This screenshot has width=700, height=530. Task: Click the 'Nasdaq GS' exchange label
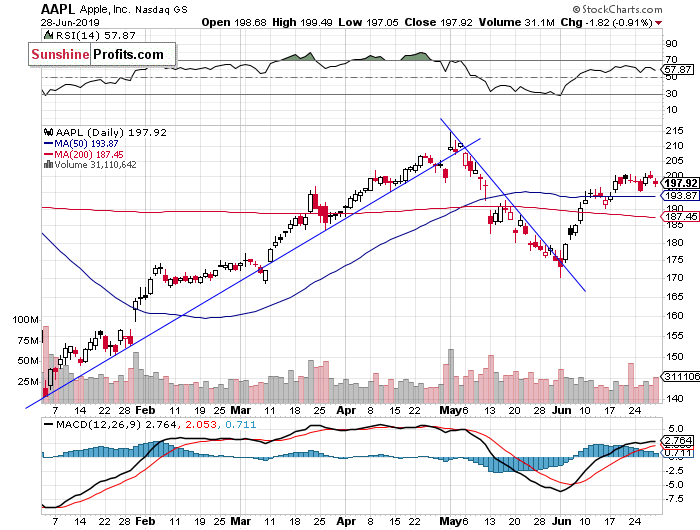pos(161,9)
